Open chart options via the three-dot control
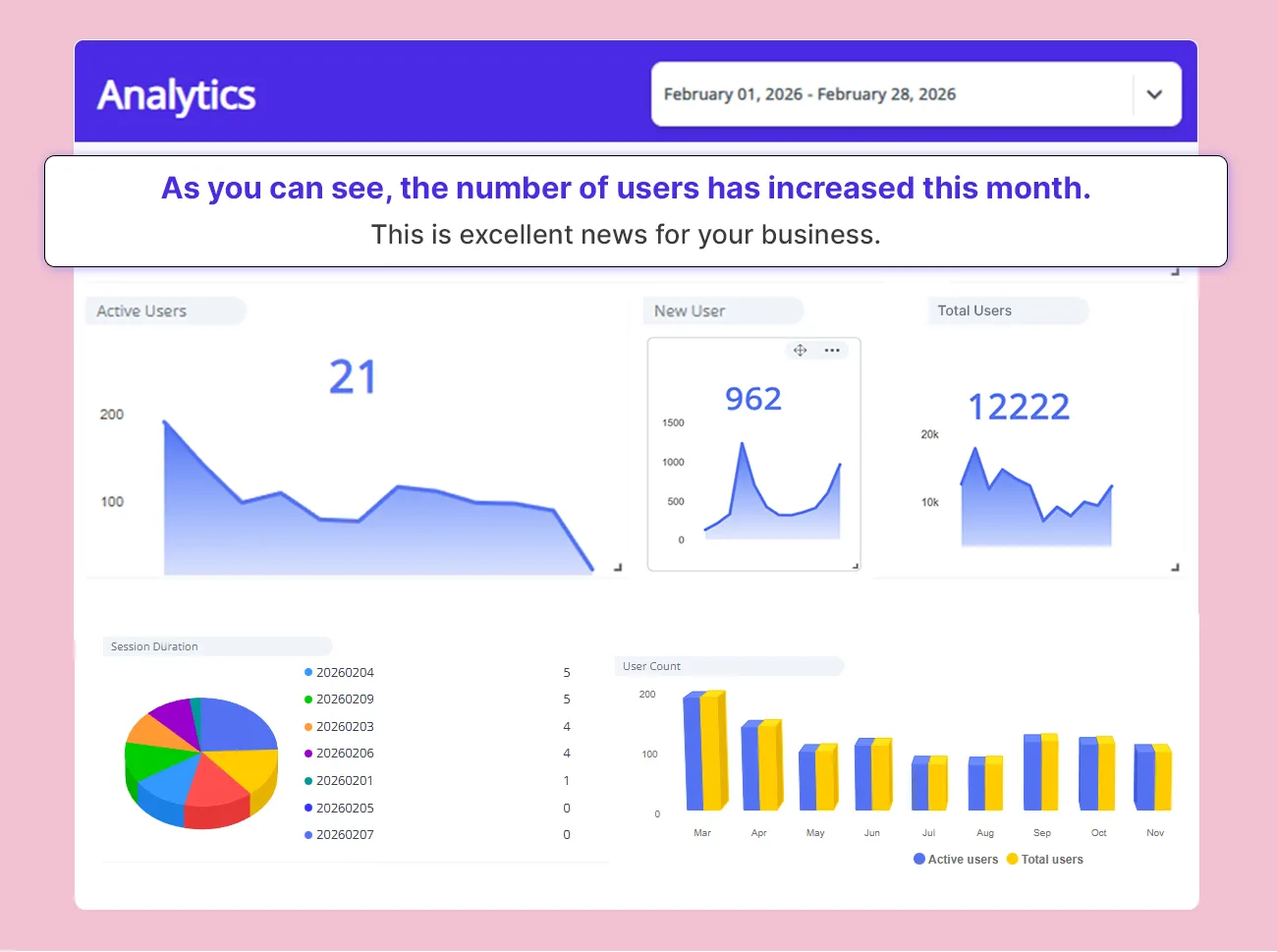This screenshot has height=952, width=1277. point(832,350)
